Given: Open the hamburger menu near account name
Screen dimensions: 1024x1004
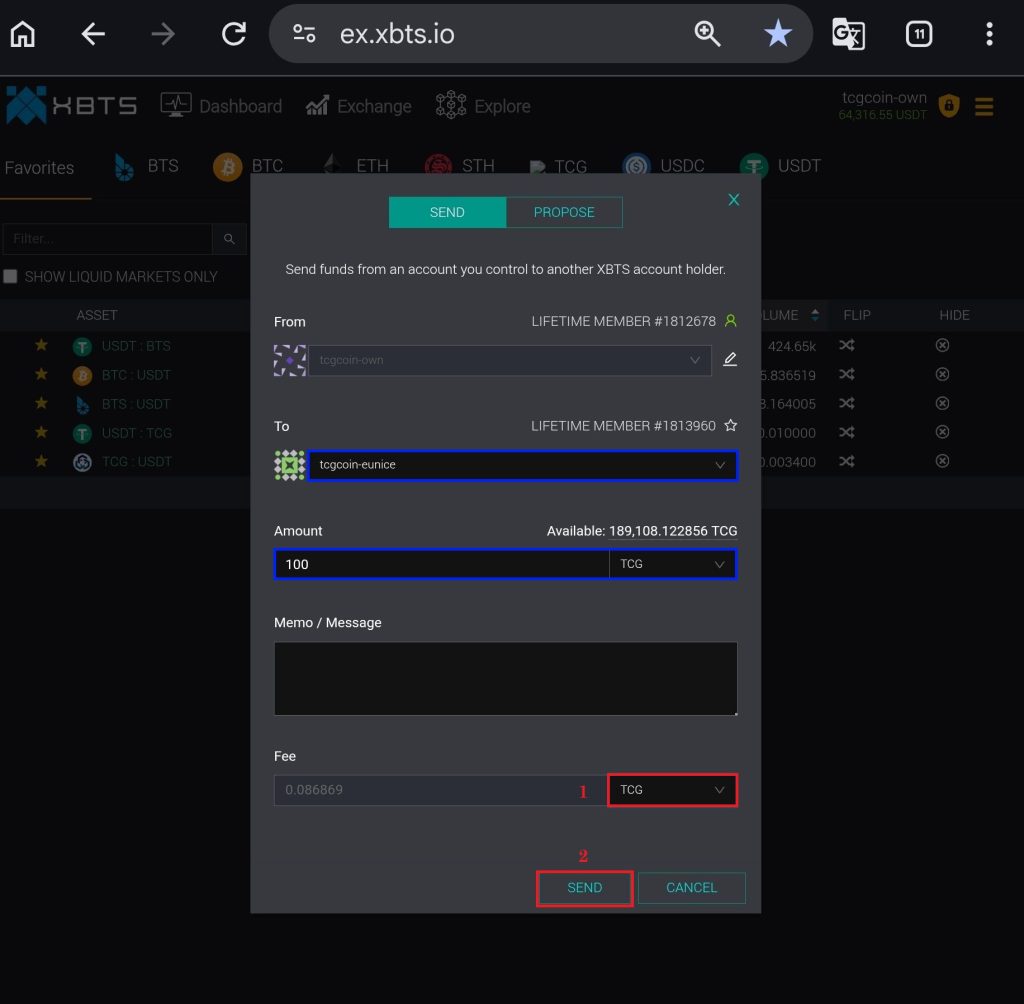Looking at the screenshot, I should 984,106.
